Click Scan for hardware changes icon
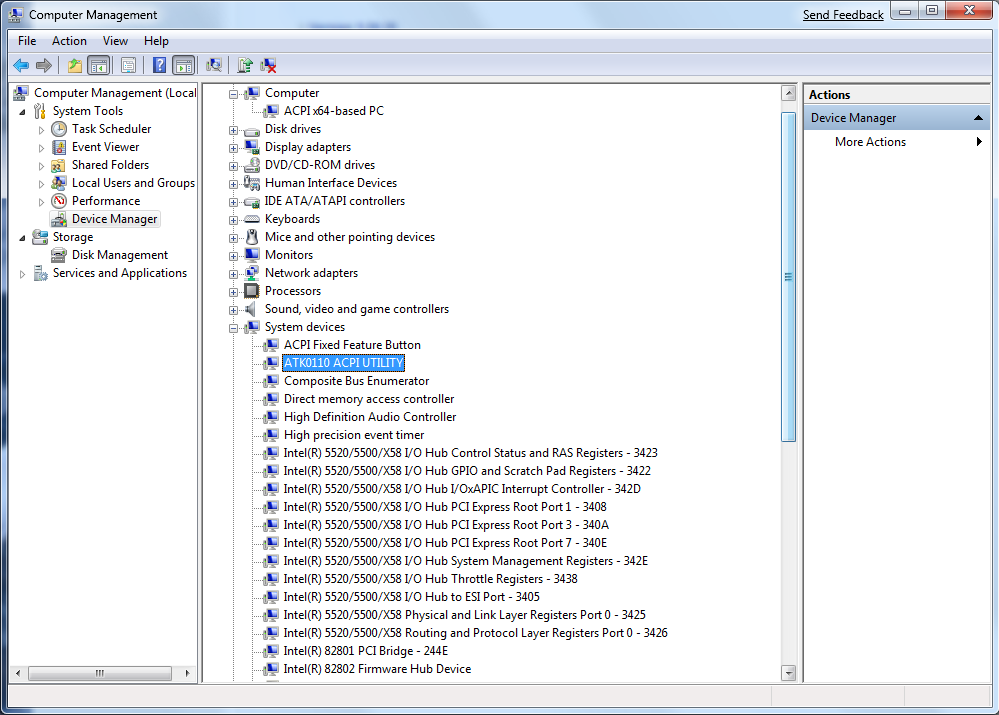Image resolution: width=999 pixels, height=715 pixels. click(x=214, y=65)
